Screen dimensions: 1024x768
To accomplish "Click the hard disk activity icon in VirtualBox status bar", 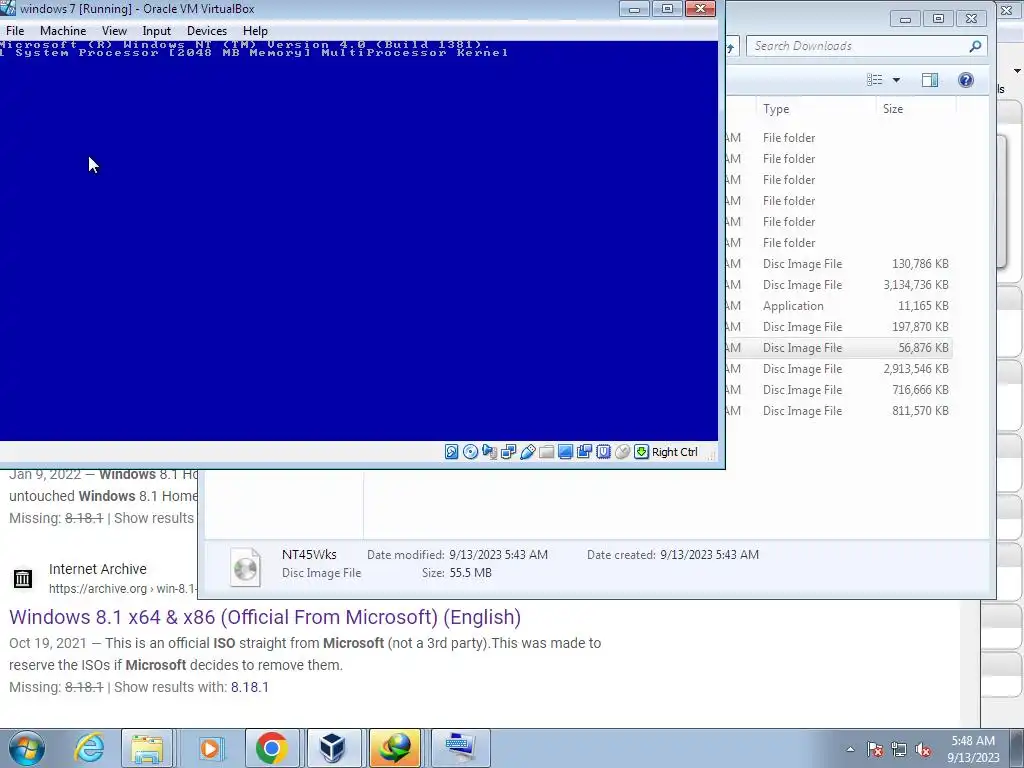I will coord(451,452).
